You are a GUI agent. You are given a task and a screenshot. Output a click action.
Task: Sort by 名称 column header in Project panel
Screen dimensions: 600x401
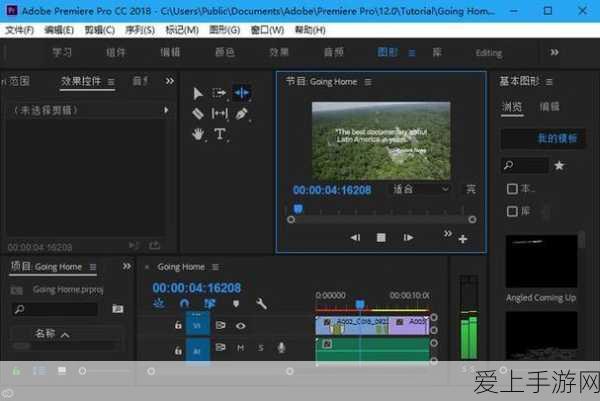tap(45, 334)
